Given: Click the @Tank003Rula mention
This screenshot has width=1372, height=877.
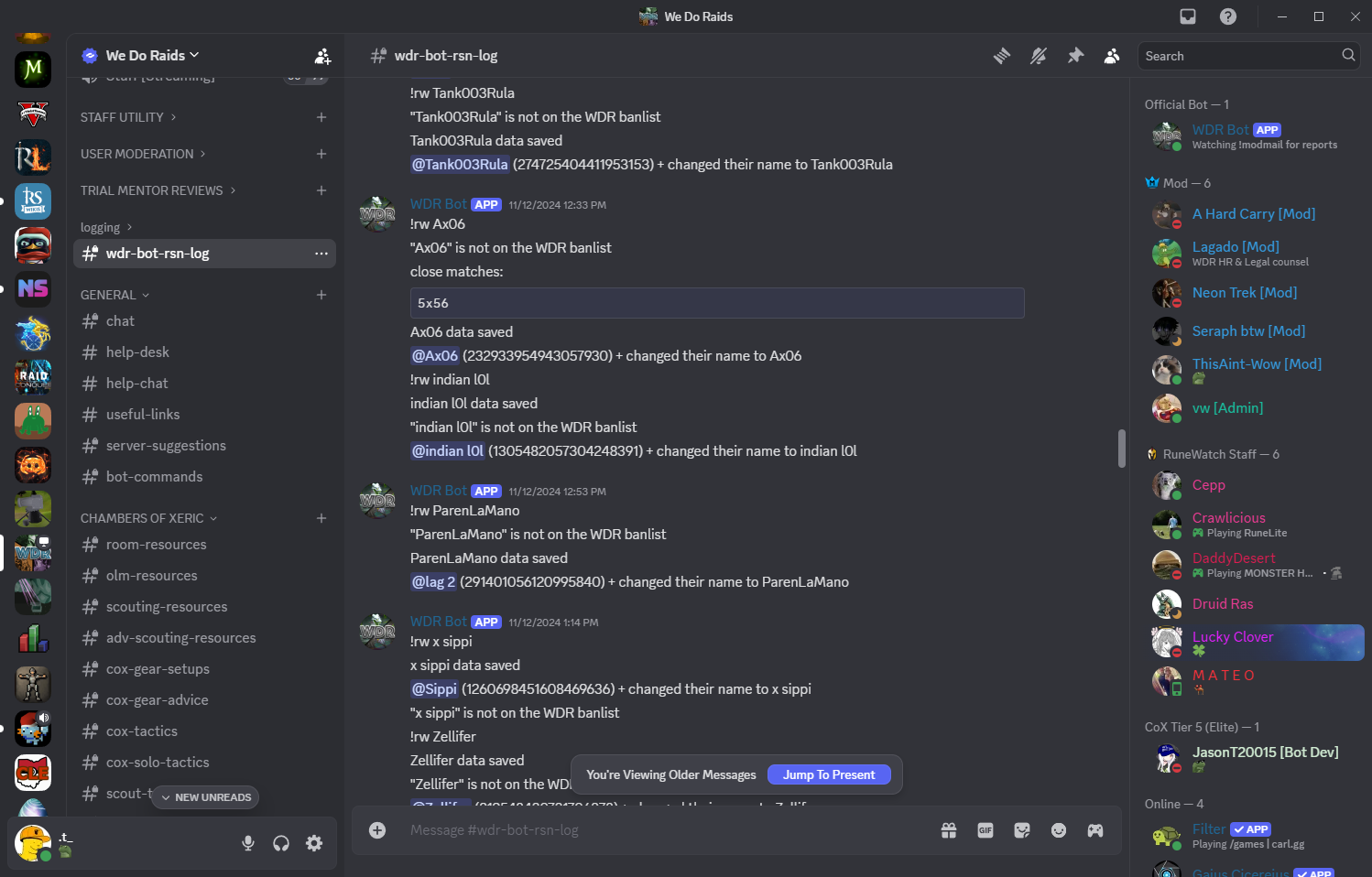Looking at the screenshot, I should coord(460,165).
